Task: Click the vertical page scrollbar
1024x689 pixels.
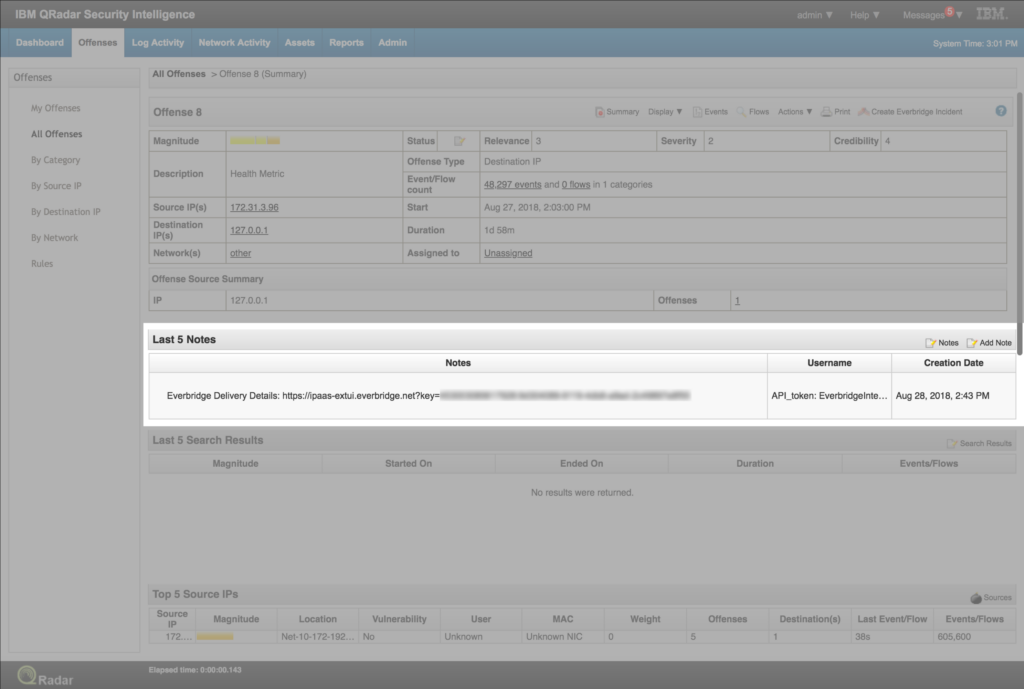Action: click(1020, 223)
